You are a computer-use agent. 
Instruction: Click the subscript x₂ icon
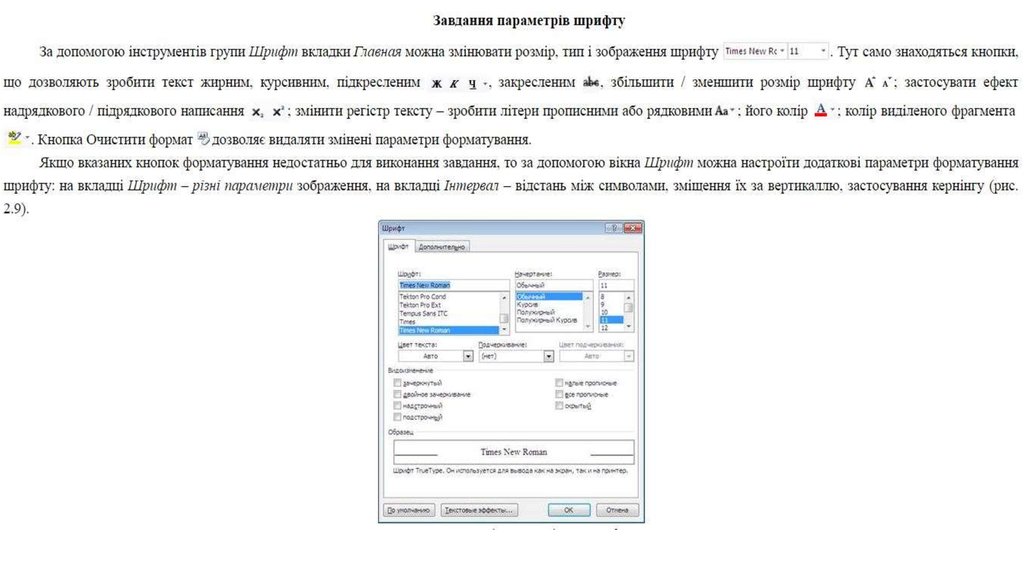click(x=258, y=112)
